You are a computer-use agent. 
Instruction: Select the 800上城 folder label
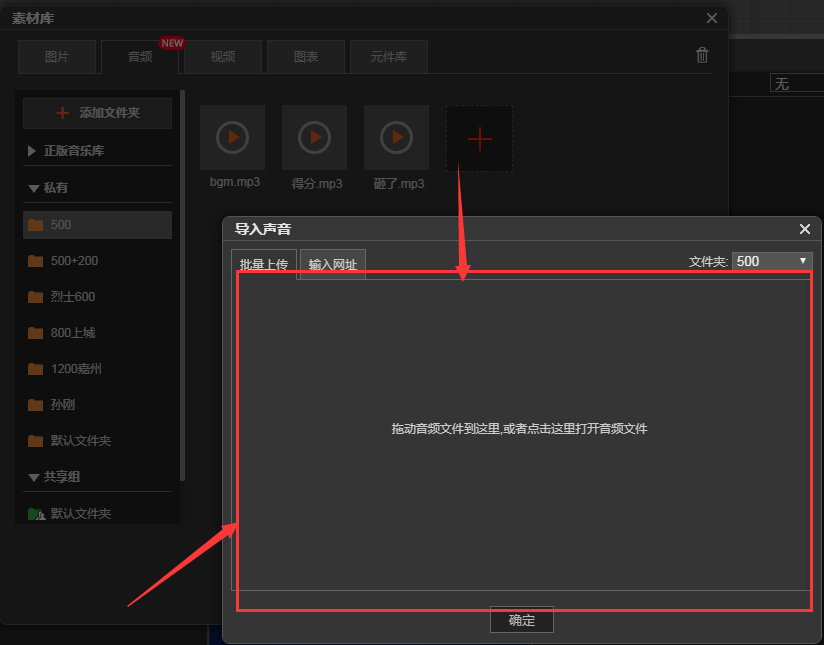point(73,333)
